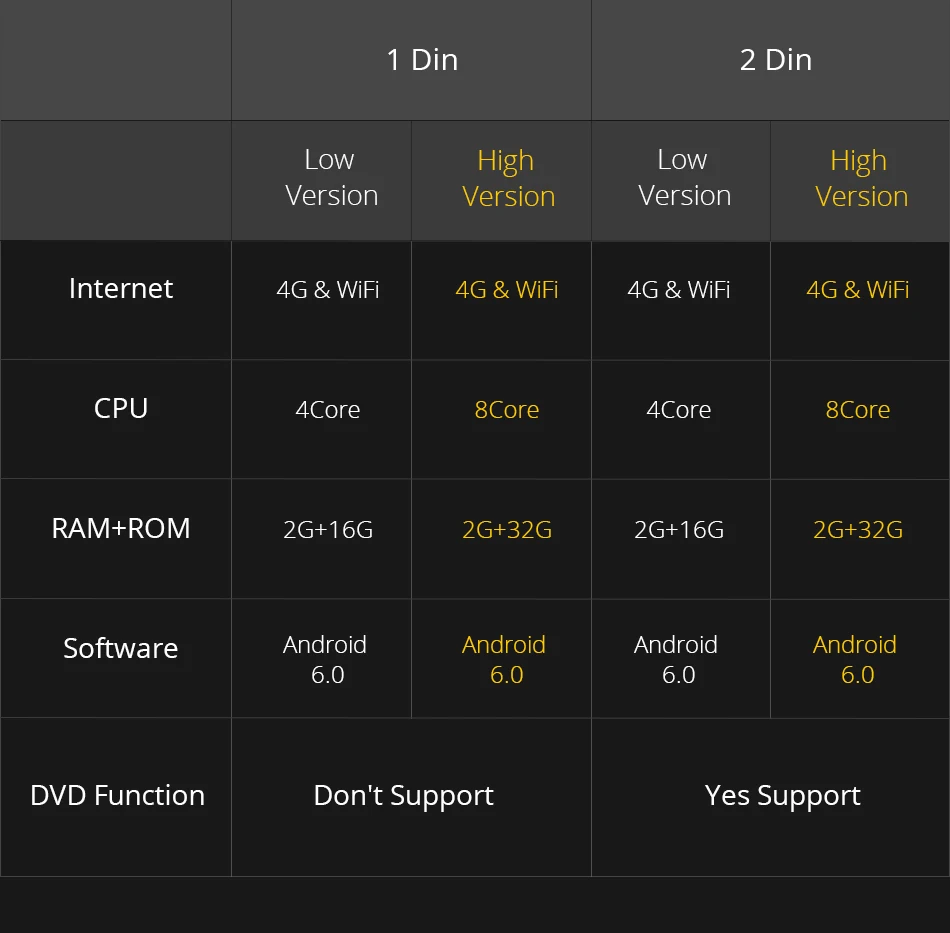Click the RAM+ROM row label
This screenshot has height=933, width=950.
(121, 528)
